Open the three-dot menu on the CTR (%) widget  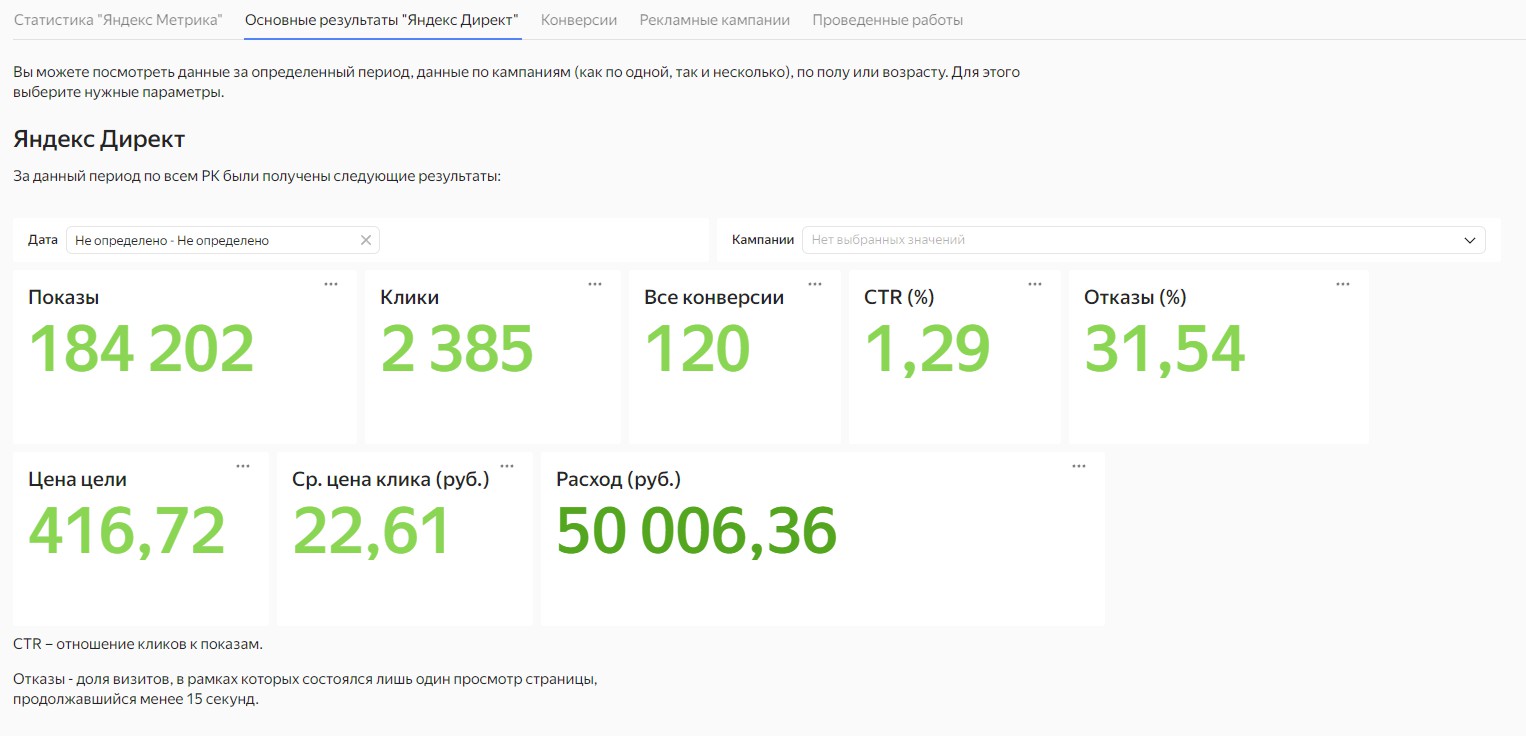pos(1035,284)
